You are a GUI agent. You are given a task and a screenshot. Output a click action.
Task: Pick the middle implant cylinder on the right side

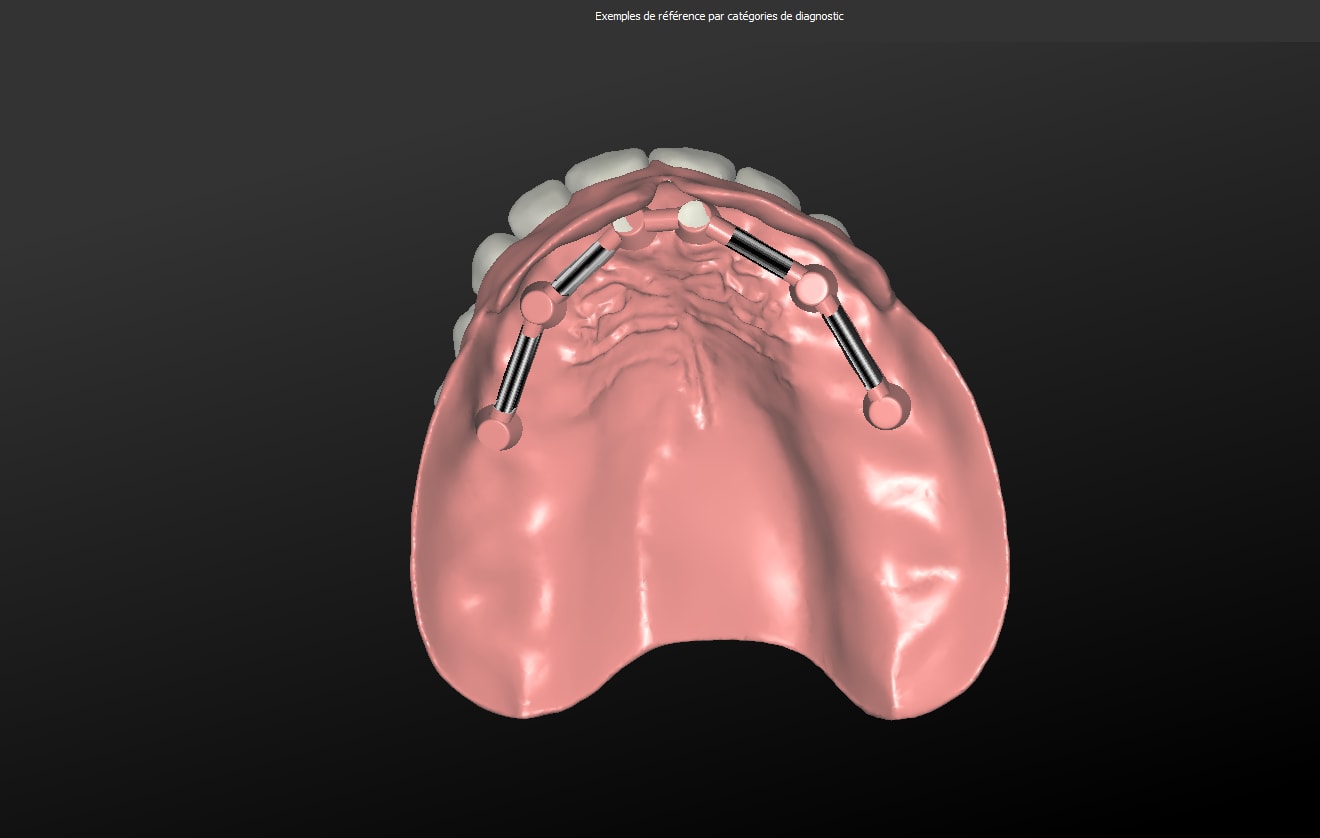click(815, 287)
